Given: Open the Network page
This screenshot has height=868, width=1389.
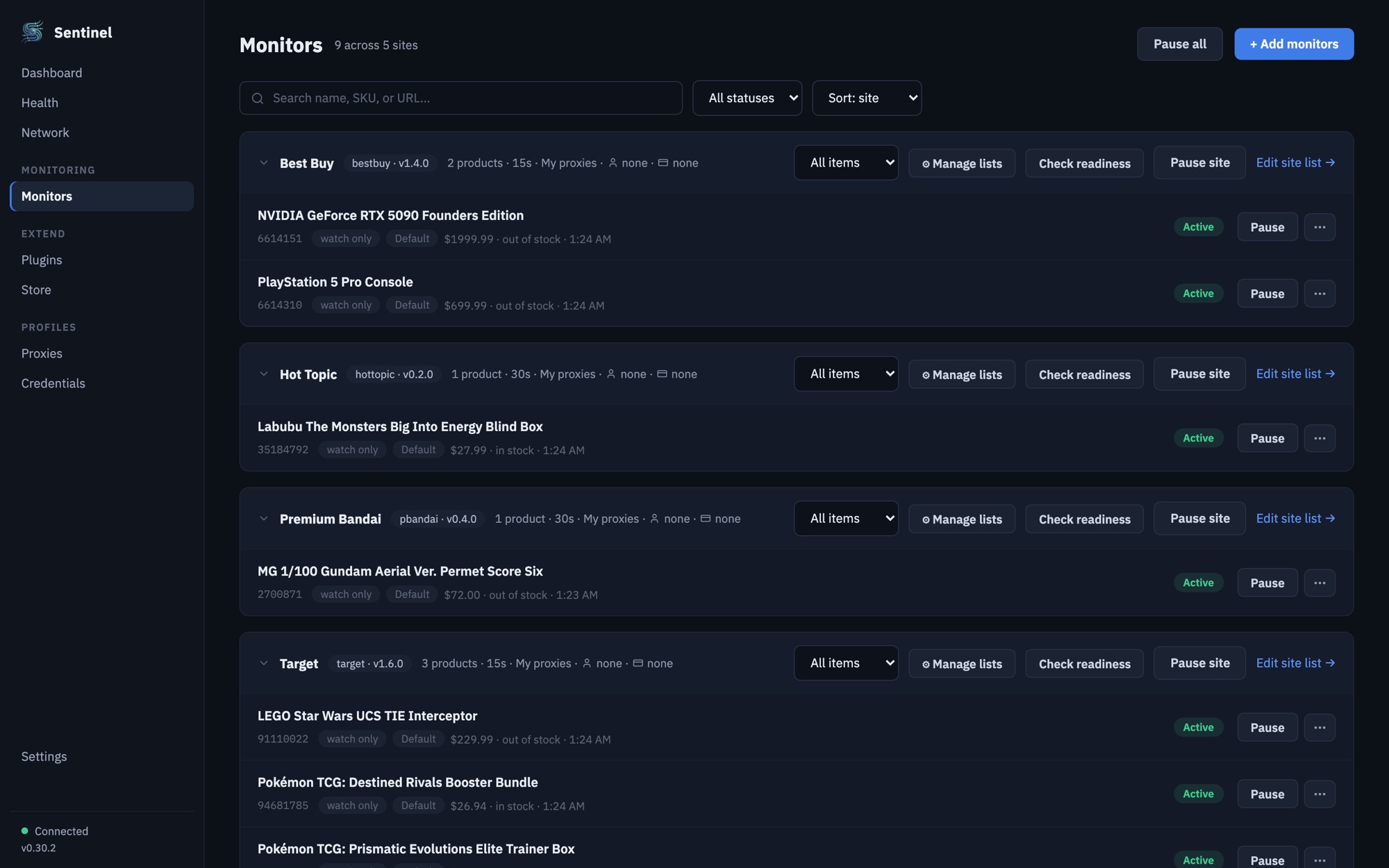Looking at the screenshot, I should (45, 133).
